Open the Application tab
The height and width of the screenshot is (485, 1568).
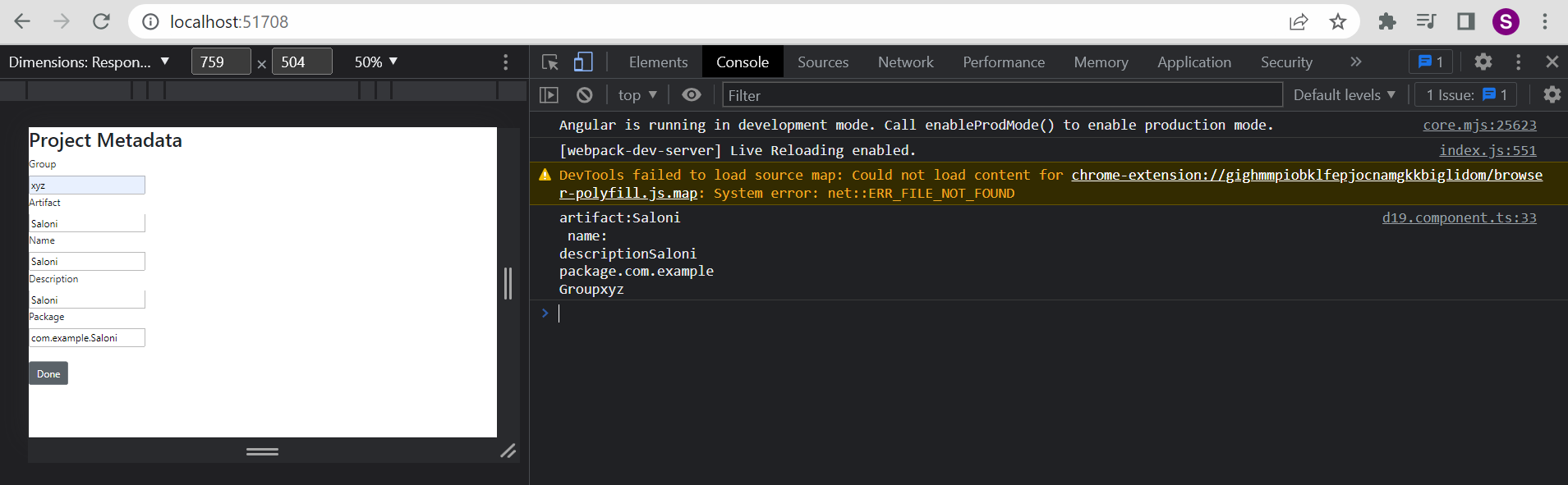coord(1194,62)
